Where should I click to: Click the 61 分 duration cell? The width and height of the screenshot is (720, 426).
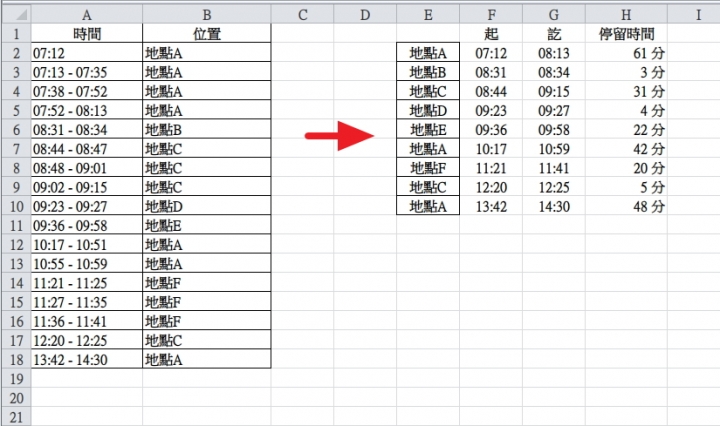coord(626,53)
